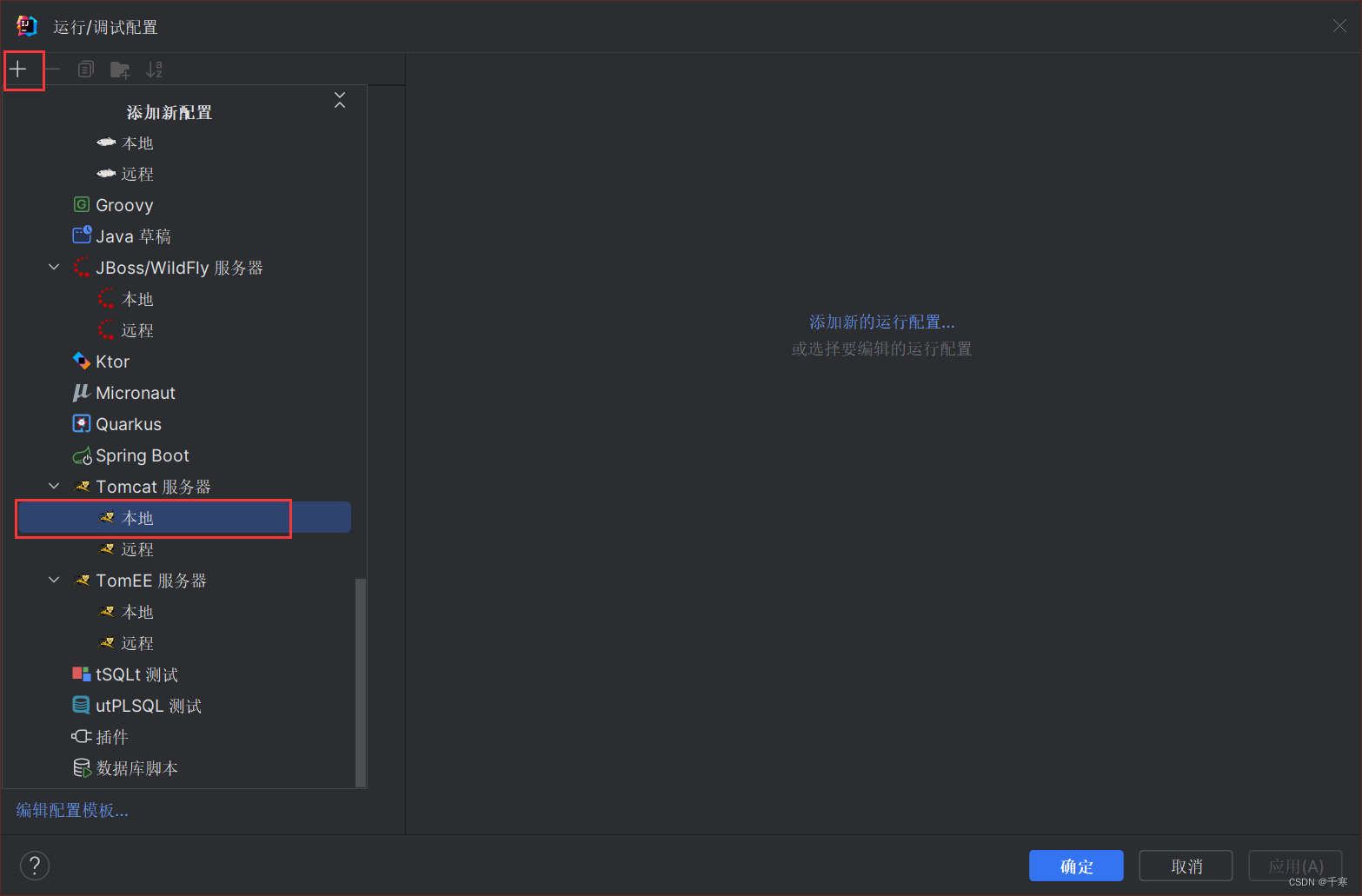The image size is (1362, 896).
Task: Click the new folder toolbar icon
Action: (120, 70)
